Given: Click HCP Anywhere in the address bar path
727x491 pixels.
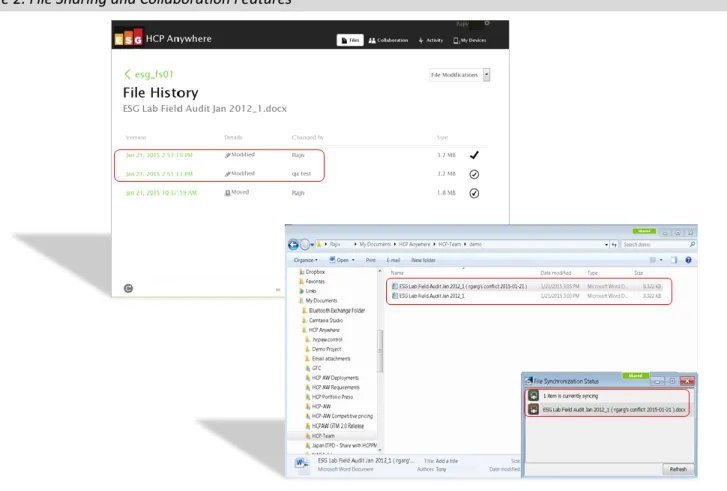Looking at the screenshot, I should coord(415,244).
